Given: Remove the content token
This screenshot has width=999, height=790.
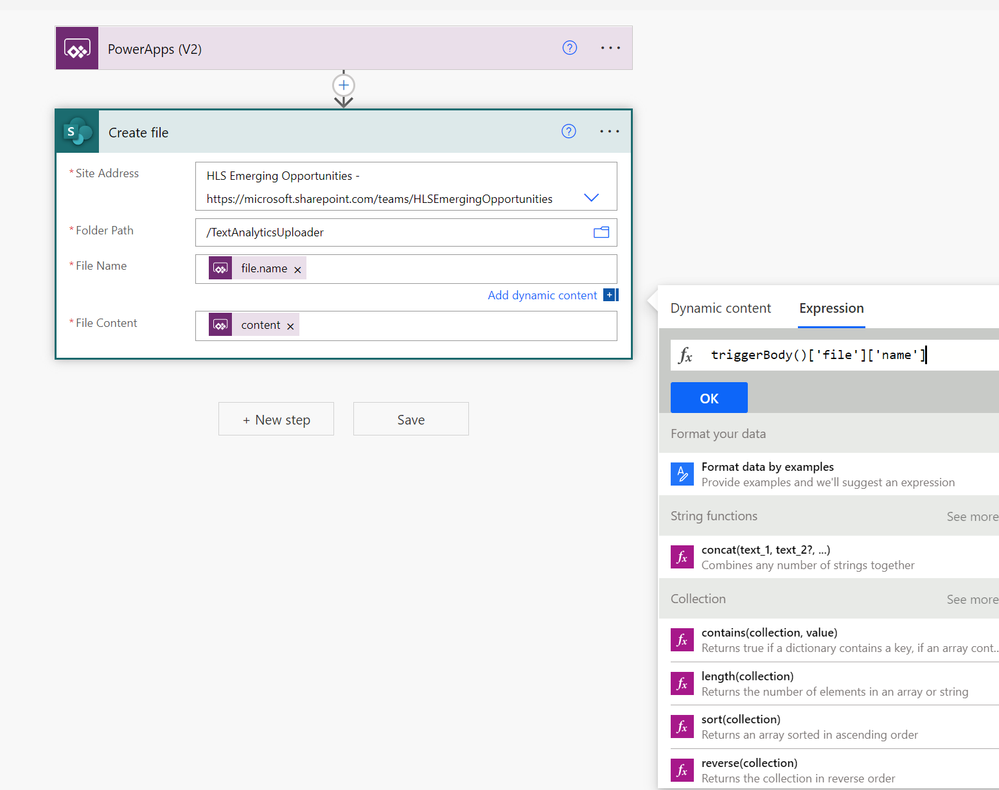Looking at the screenshot, I should point(291,326).
